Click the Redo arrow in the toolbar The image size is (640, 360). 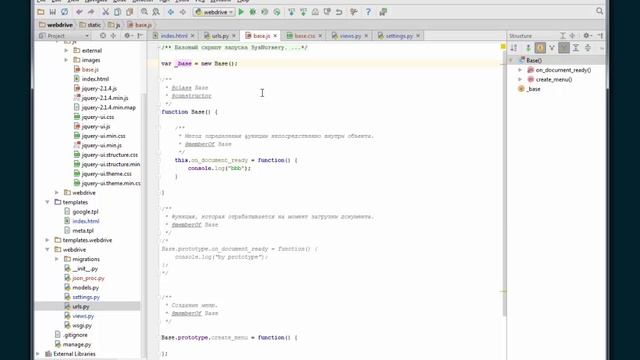point(91,12)
